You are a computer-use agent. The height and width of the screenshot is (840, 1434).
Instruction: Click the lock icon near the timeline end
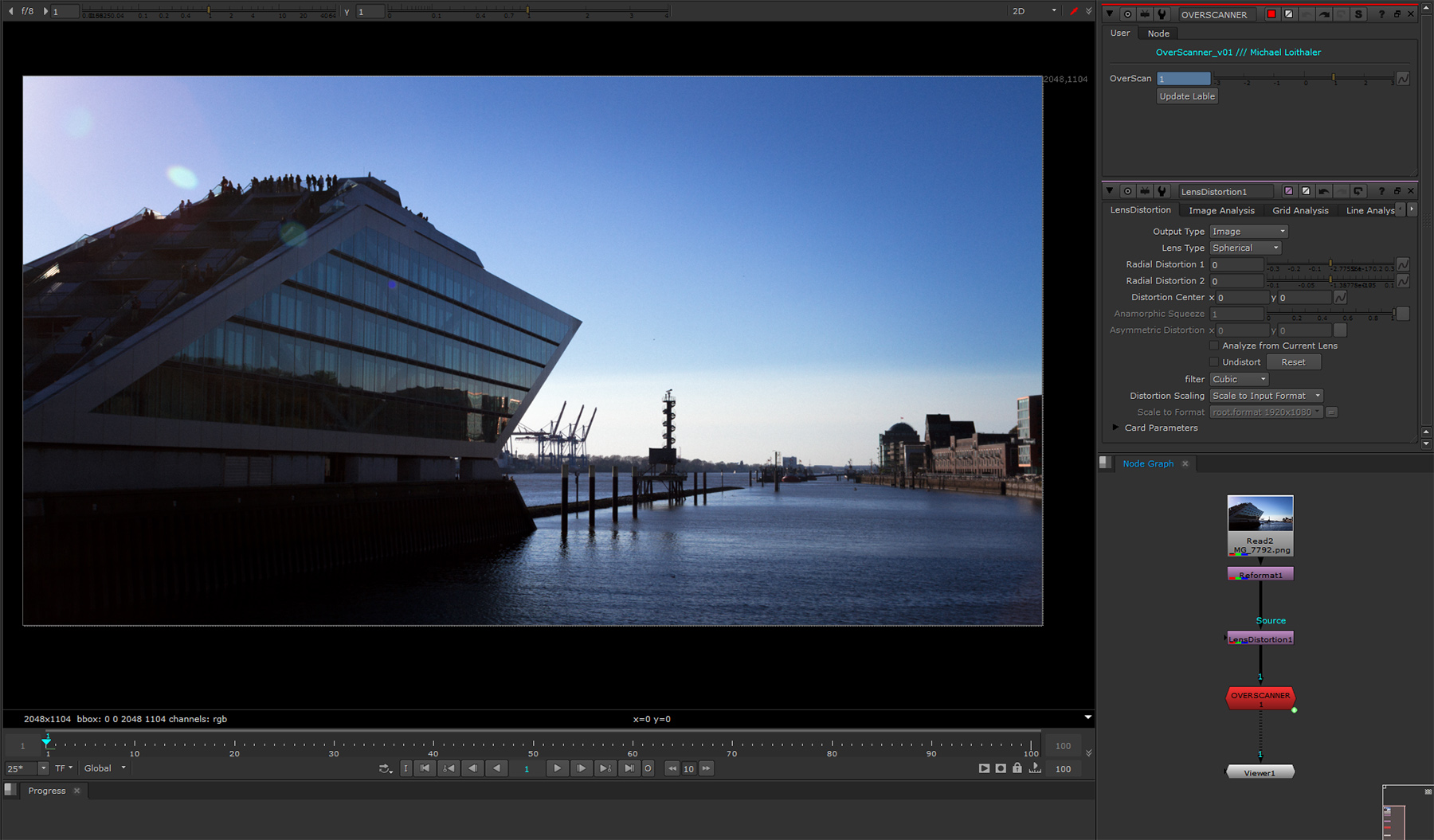(1017, 768)
